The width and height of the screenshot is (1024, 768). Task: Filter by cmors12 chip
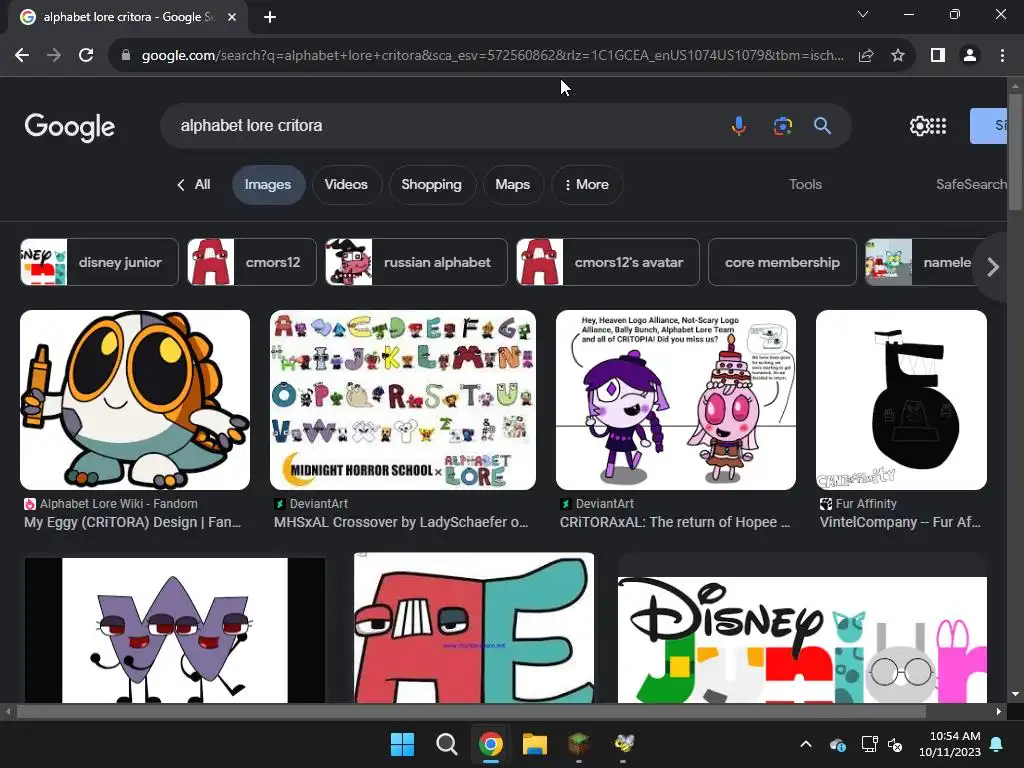252,263
